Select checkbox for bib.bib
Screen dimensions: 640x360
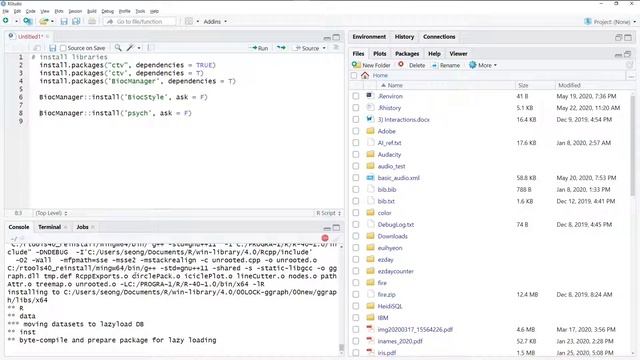click(356, 189)
